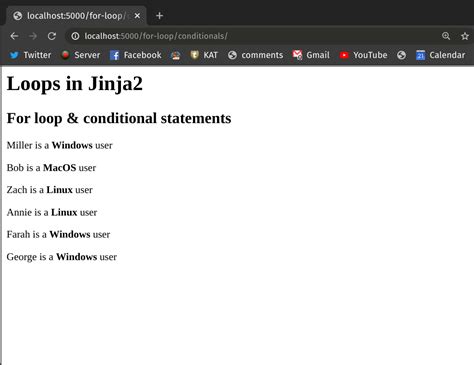Open the unlabeled bookmark icon after Facebook
The image size is (474, 365).
(x=176, y=55)
